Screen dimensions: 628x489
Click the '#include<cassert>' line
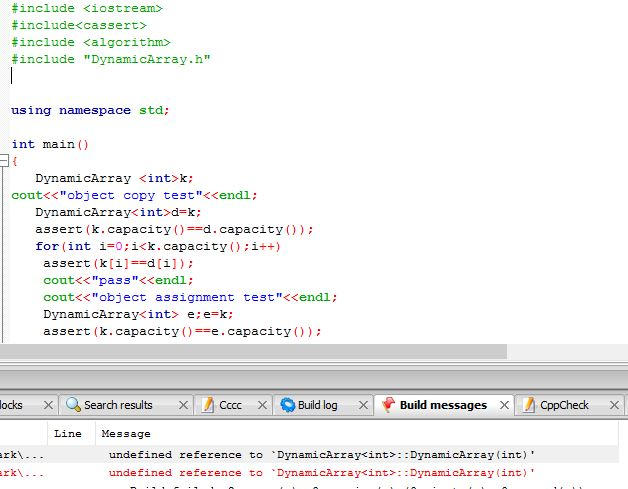79,25
